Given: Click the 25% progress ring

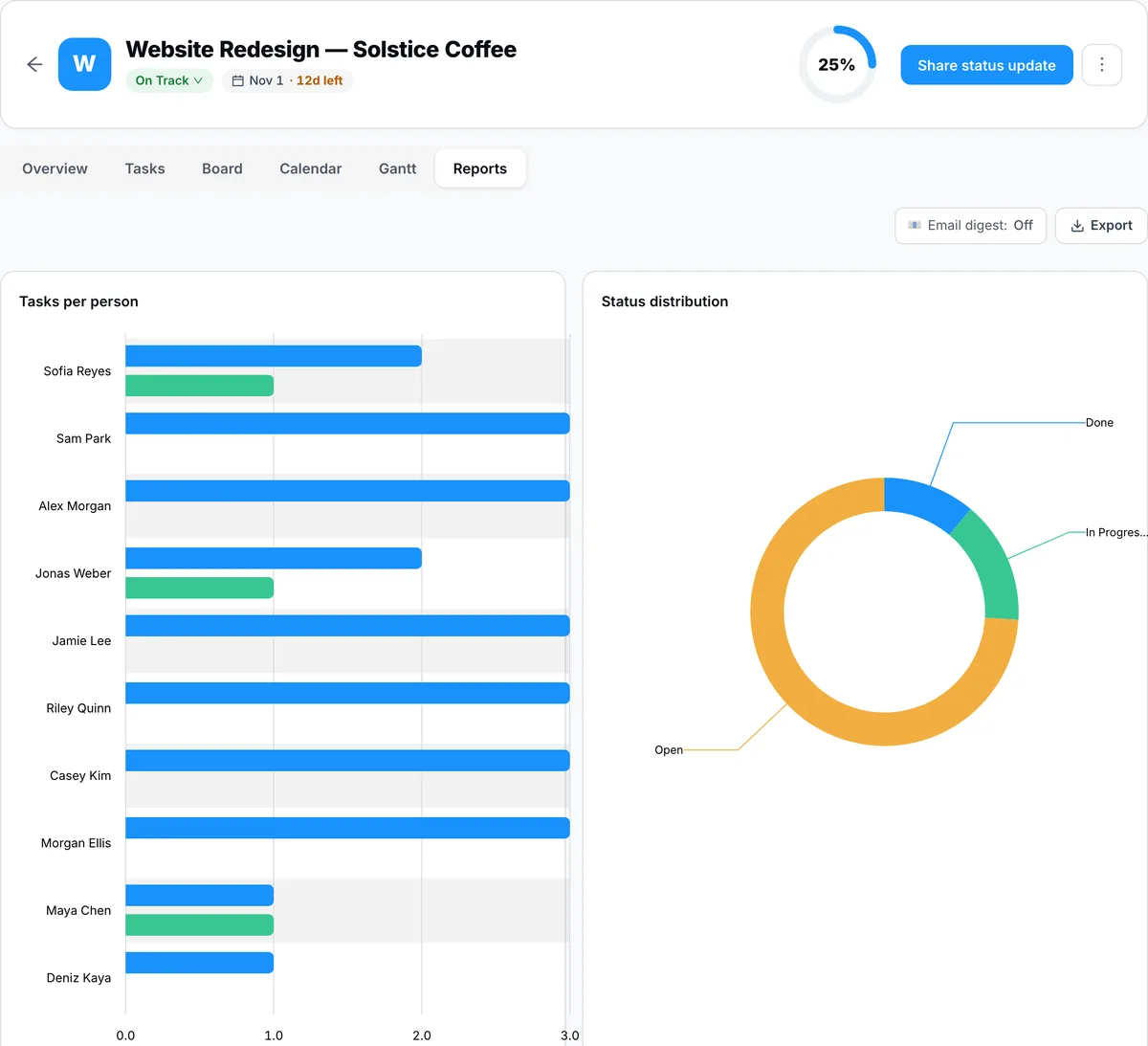Looking at the screenshot, I should pyautogui.click(x=837, y=64).
